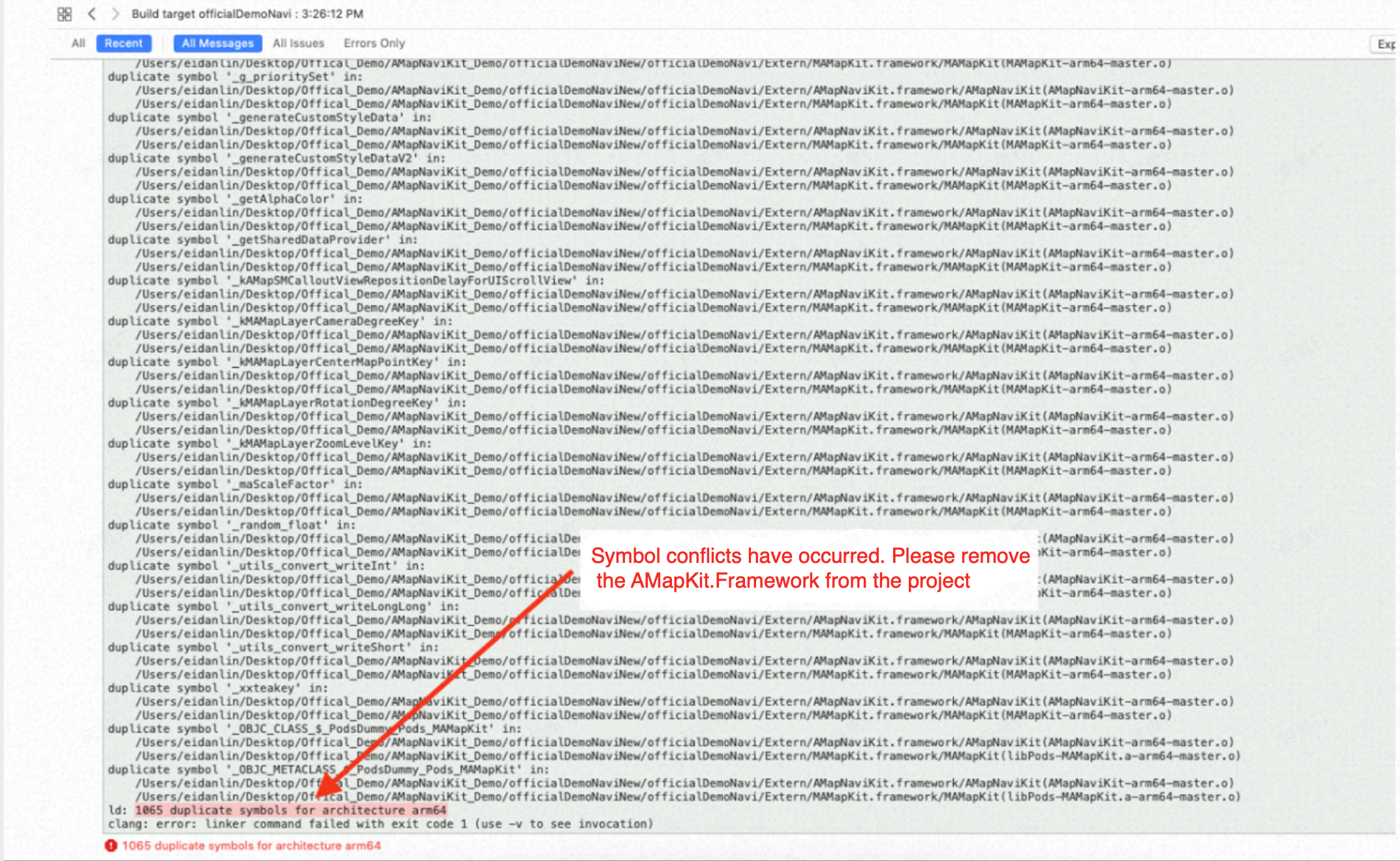Select the clang: error linker command failed line
The image size is (1400, 861).
tap(380, 824)
